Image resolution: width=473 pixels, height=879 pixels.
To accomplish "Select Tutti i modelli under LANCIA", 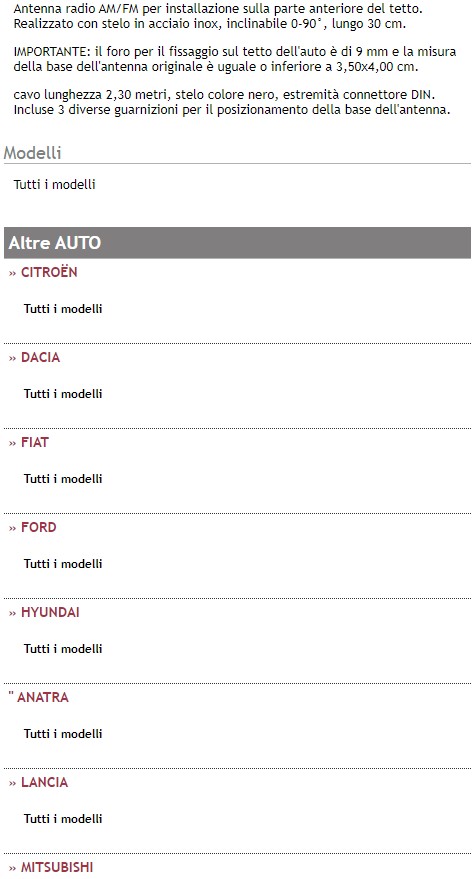I will (x=63, y=819).
